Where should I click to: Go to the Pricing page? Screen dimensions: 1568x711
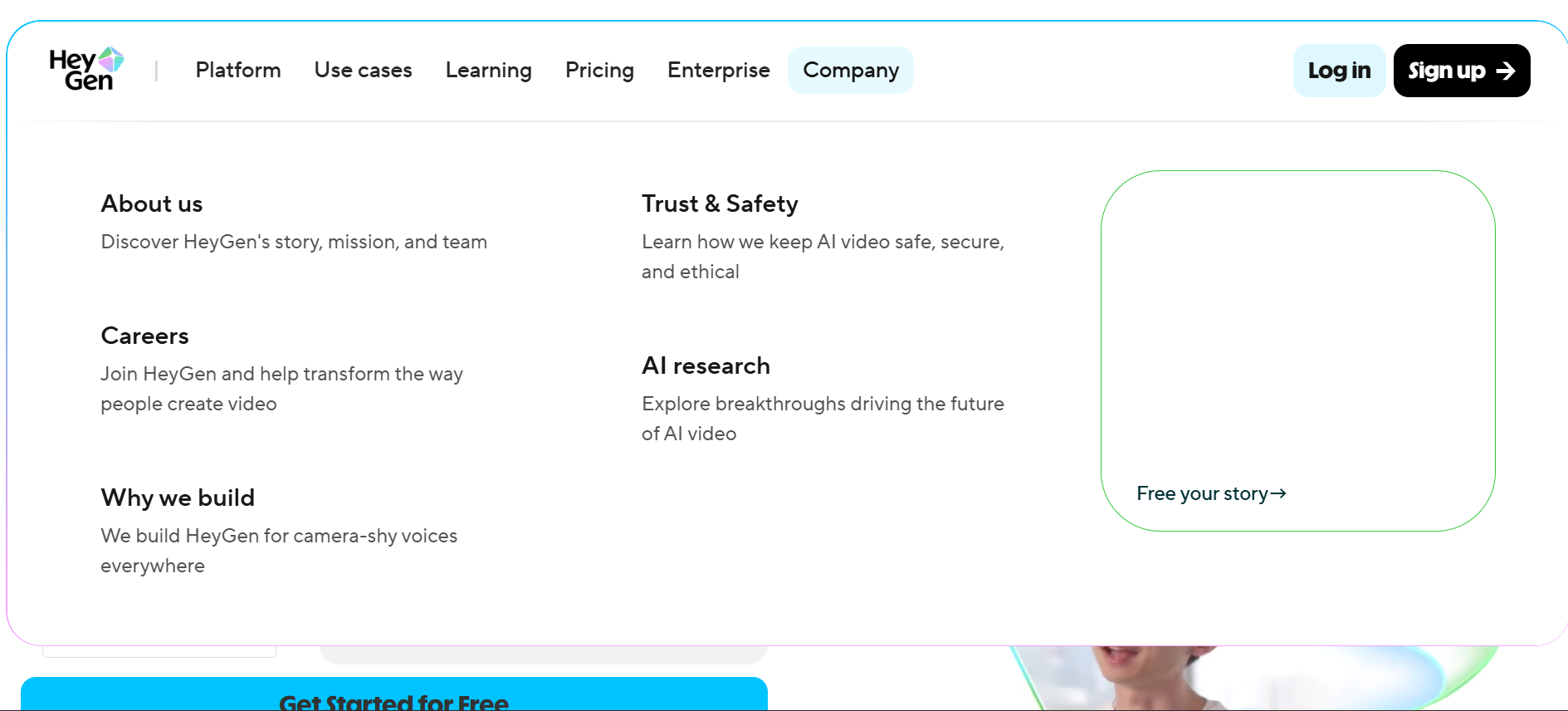coord(599,71)
